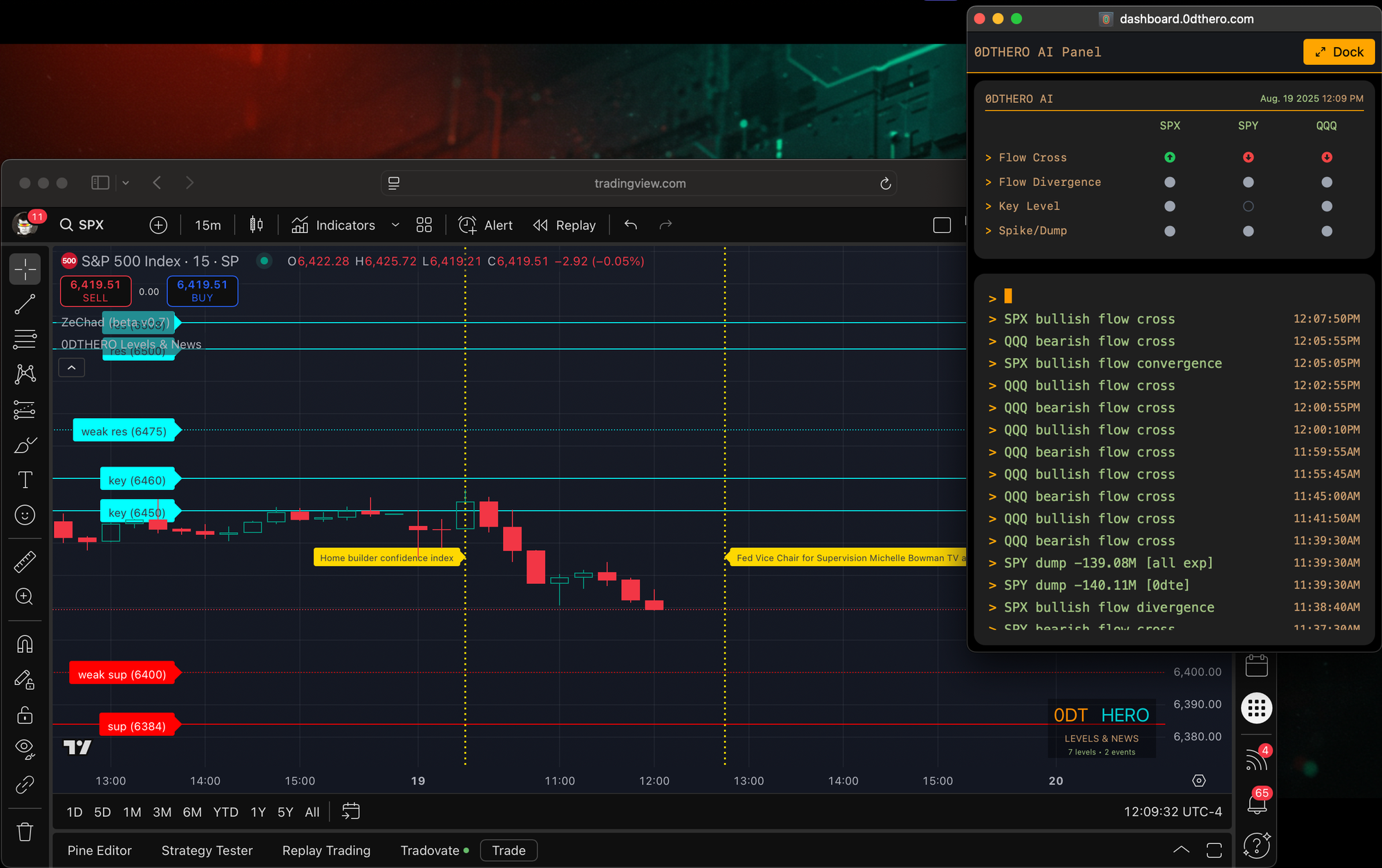
Task: Switch to Strategy Tester tab
Action: (x=207, y=850)
